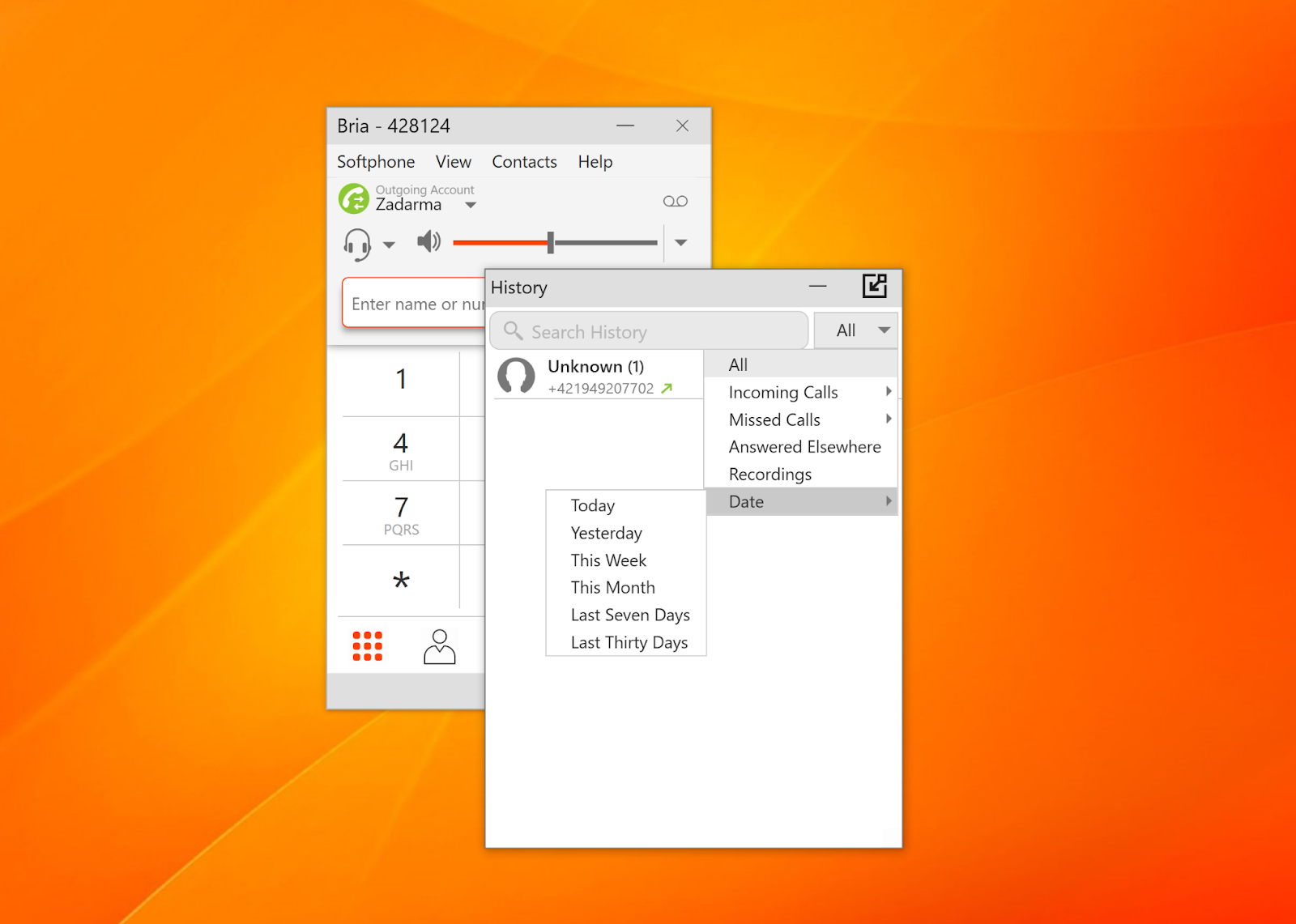The height and width of the screenshot is (924, 1296).
Task: Click the voicemail icon
Action: coord(675,202)
